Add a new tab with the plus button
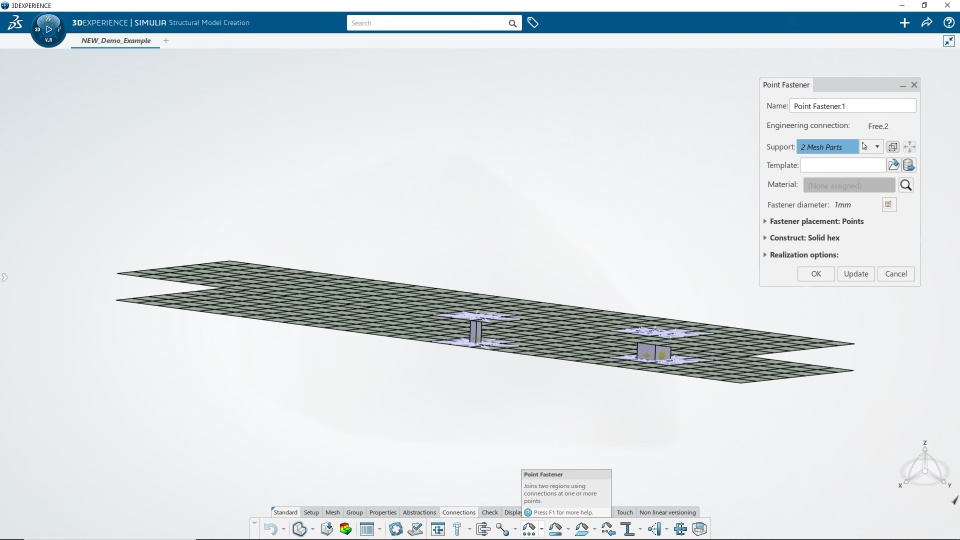The image size is (960, 540). tap(166, 40)
